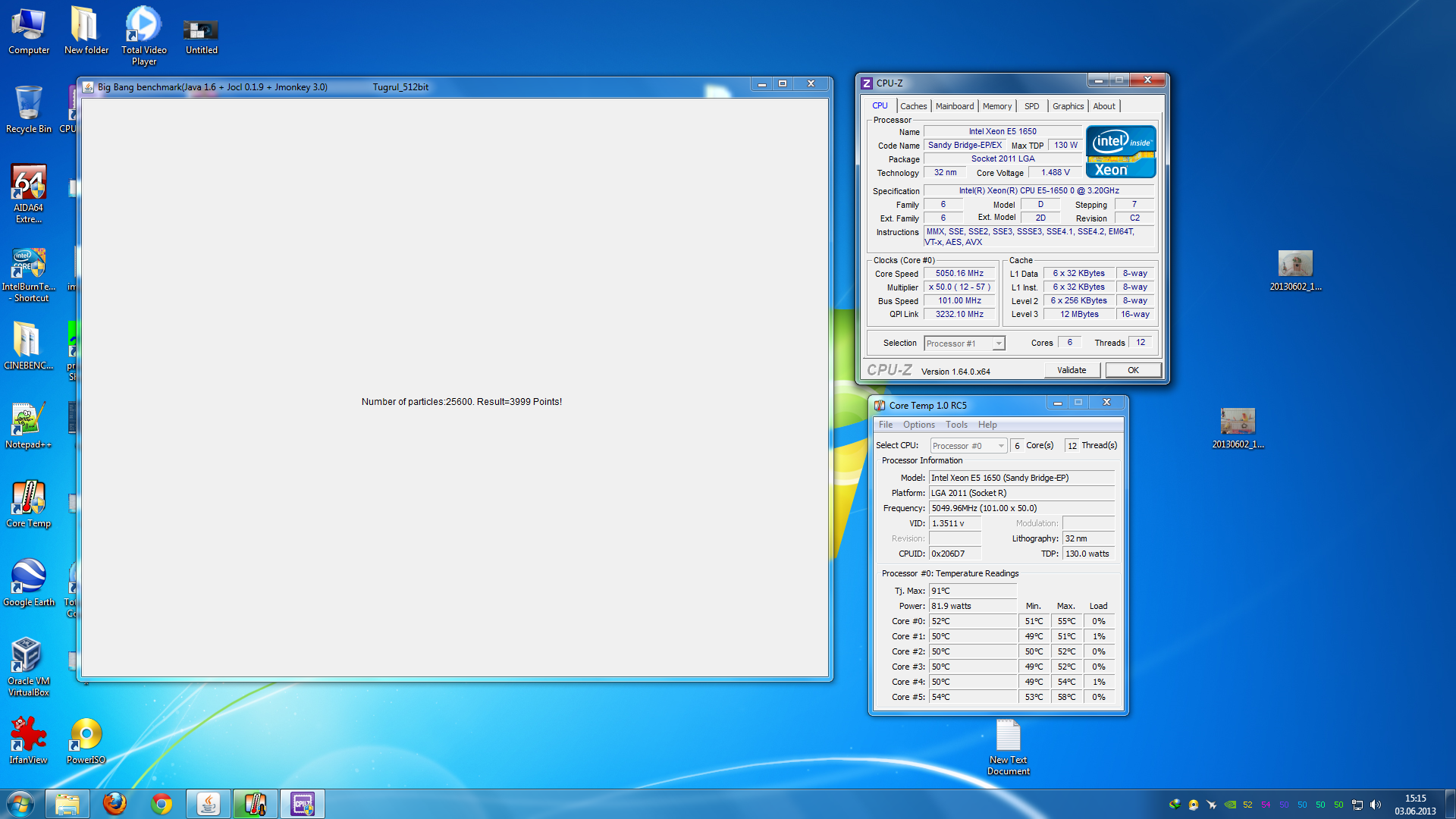Click the Show desktop button
Image resolution: width=1456 pixels, height=819 pixels.
(1450, 804)
